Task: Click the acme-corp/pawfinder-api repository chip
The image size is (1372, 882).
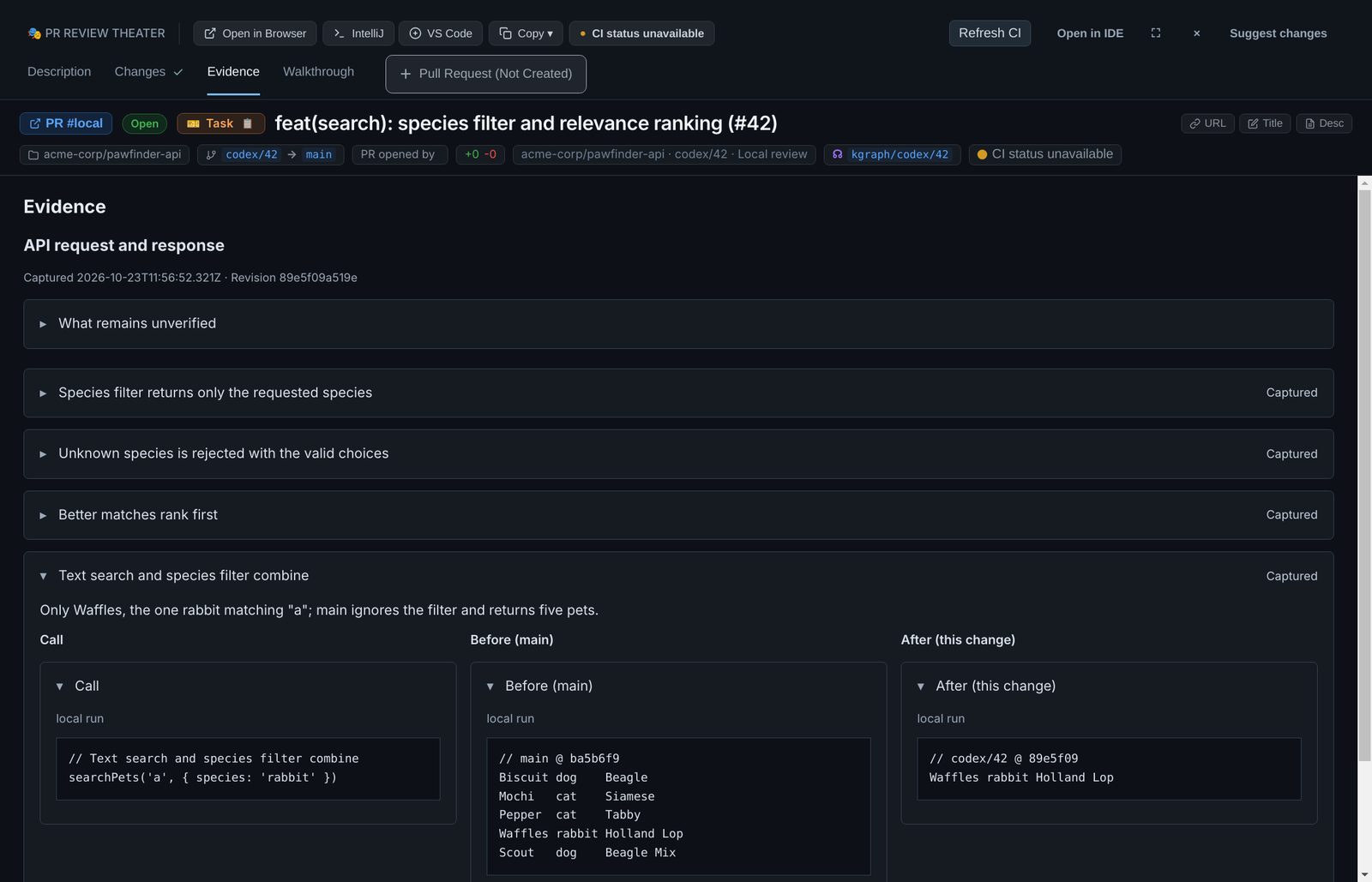Action: coord(105,154)
